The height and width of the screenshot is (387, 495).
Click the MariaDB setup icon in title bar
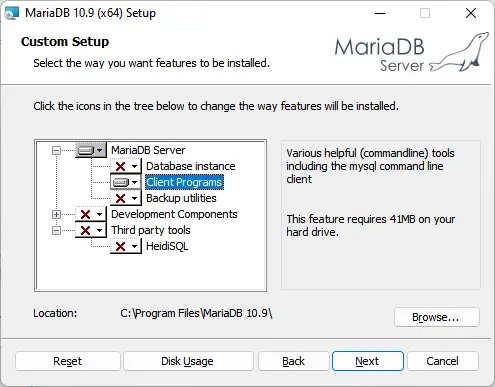tap(12, 13)
